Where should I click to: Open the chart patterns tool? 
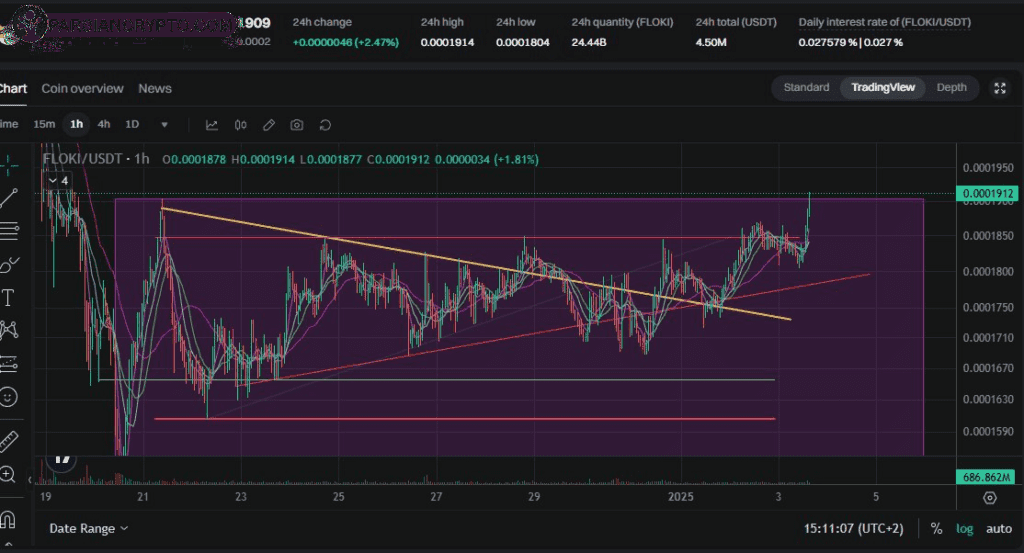[x=8, y=330]
